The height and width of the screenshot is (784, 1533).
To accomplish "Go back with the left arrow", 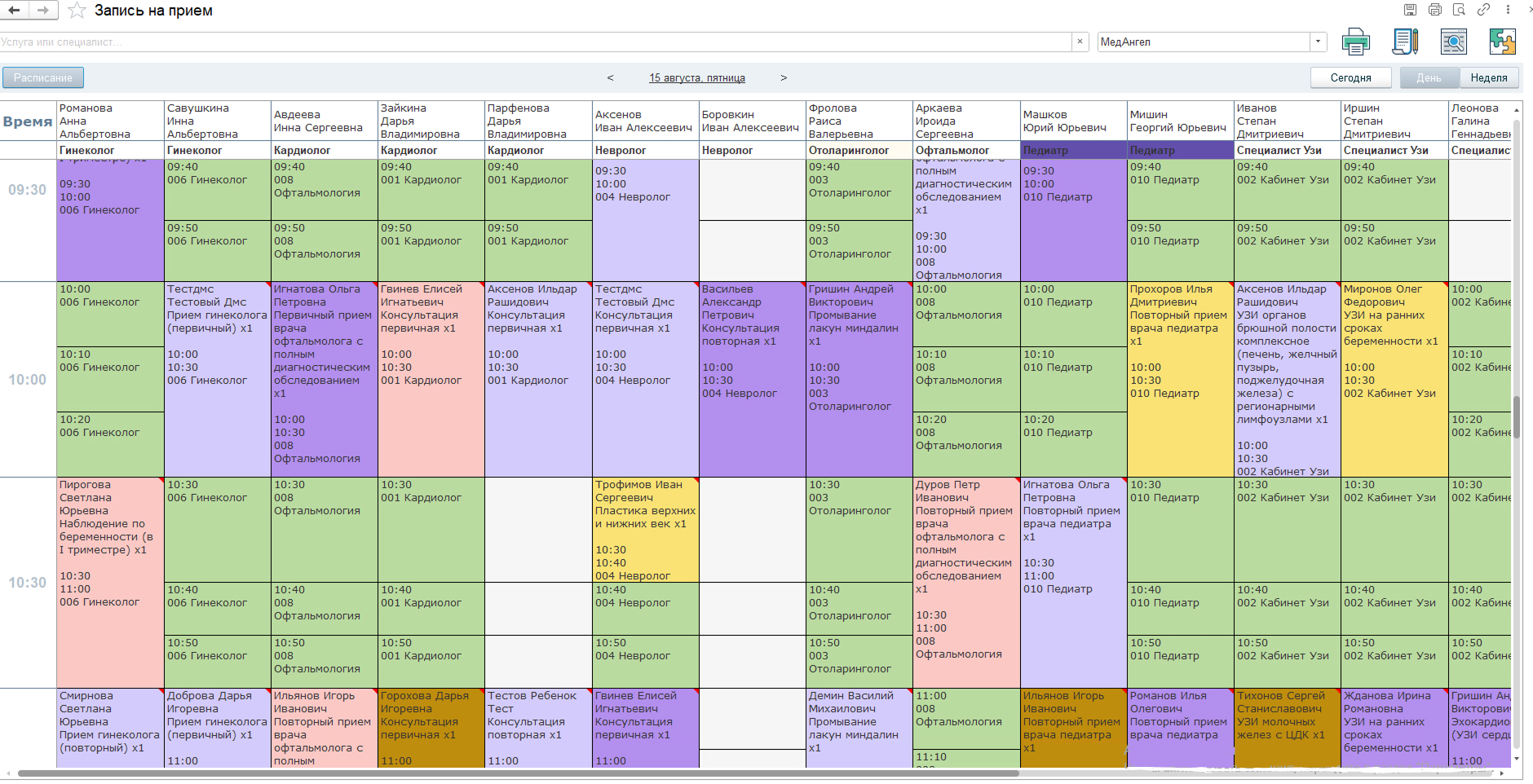I will pos(14,11).
